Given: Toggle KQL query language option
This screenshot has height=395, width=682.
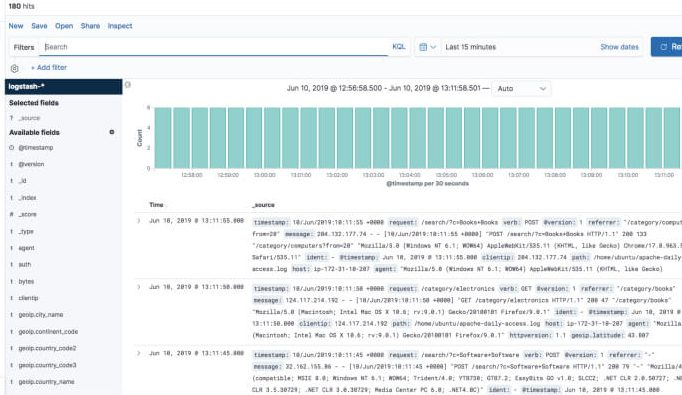Looking at the screenshot, I should (398, 47).
